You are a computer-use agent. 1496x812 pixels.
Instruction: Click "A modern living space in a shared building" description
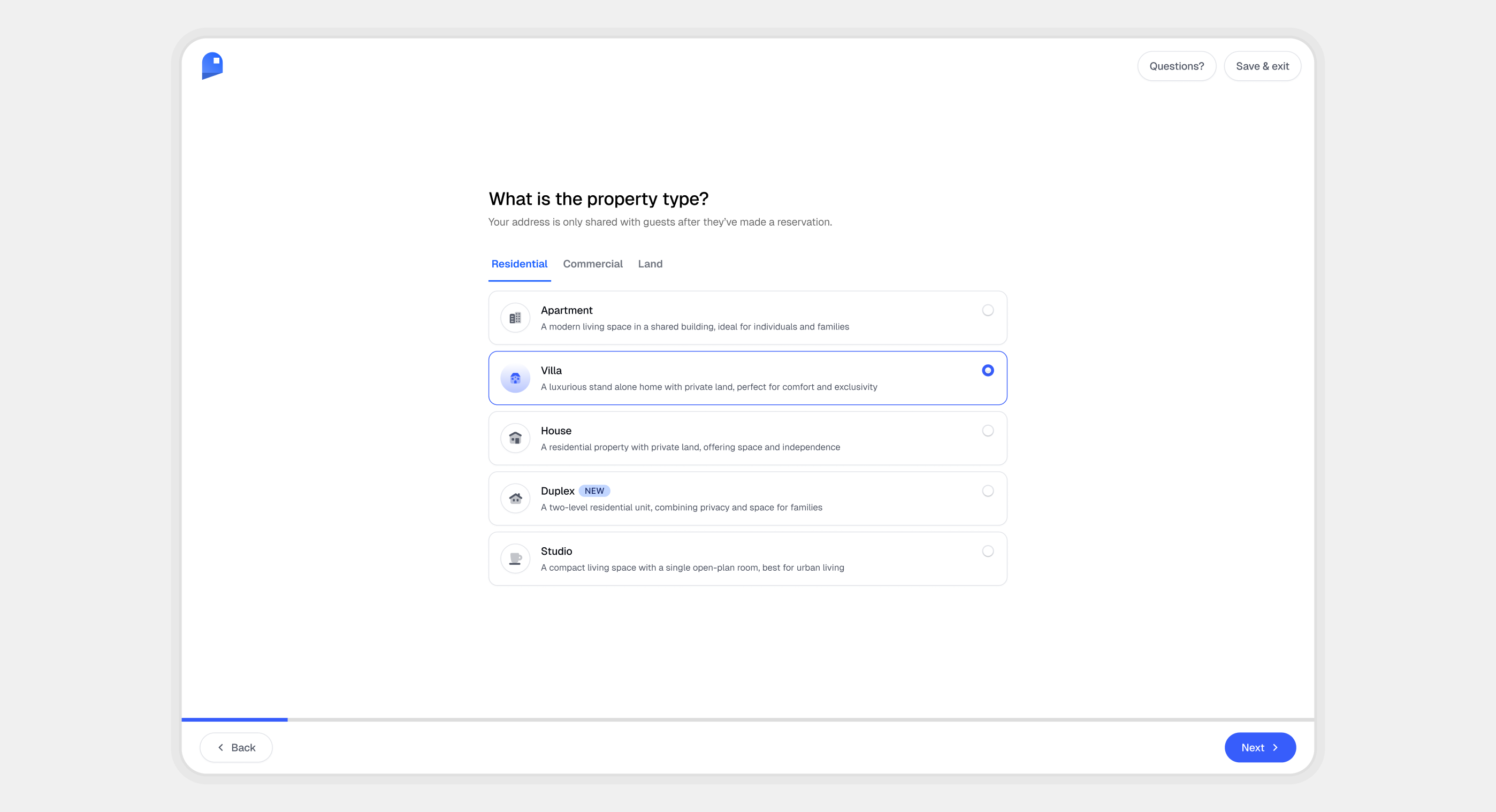[694, 327]
